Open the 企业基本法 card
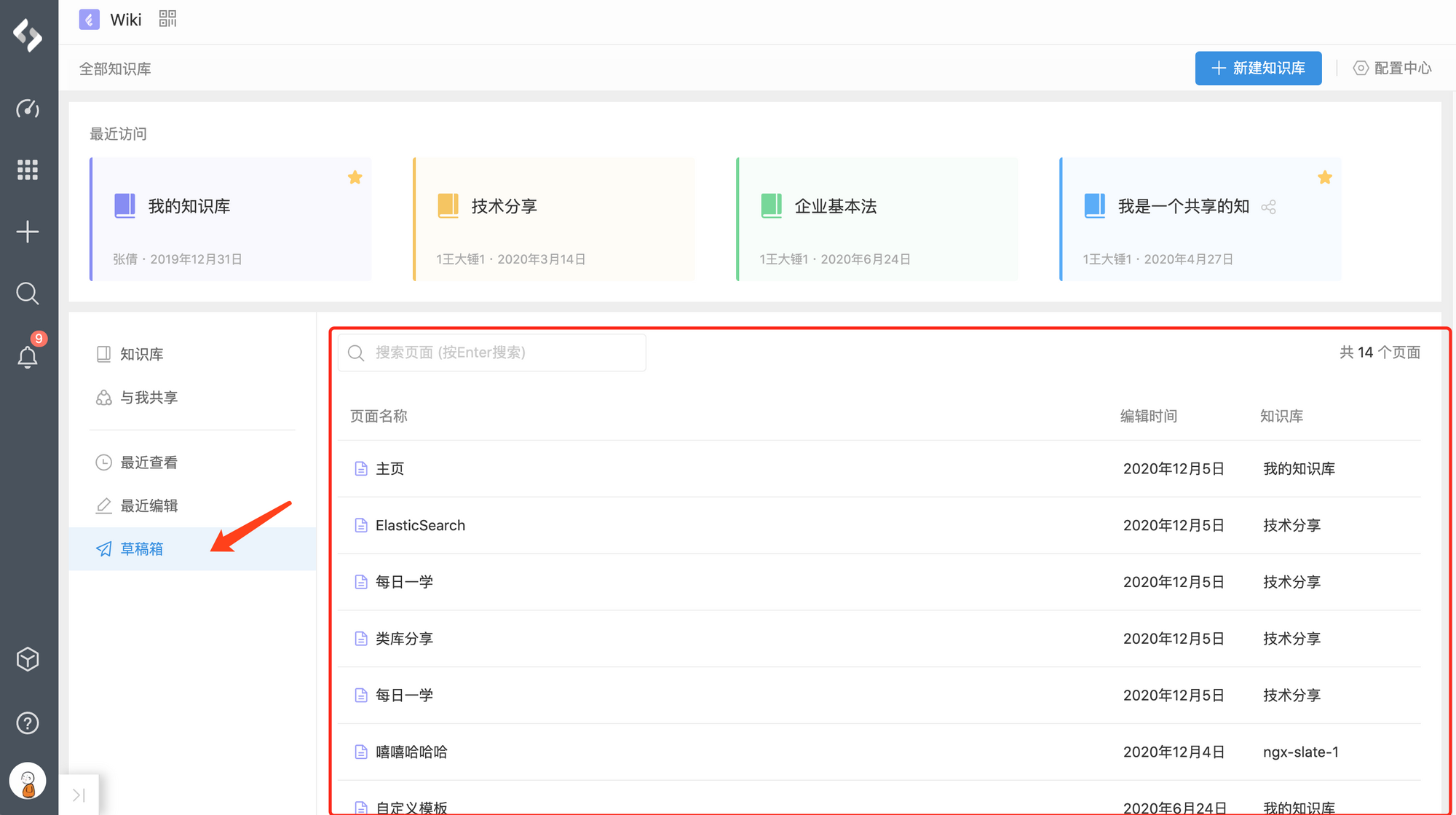1456x815 pixels. pyautogui.click(x=877, y=219)
